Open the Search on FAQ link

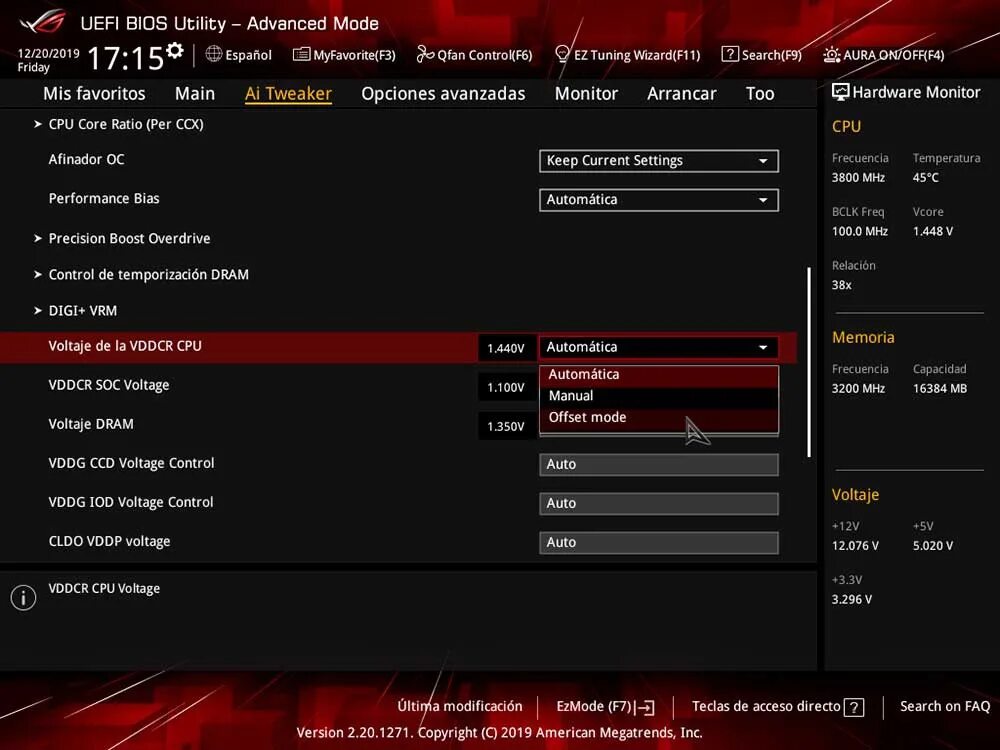tap(945, 707)
